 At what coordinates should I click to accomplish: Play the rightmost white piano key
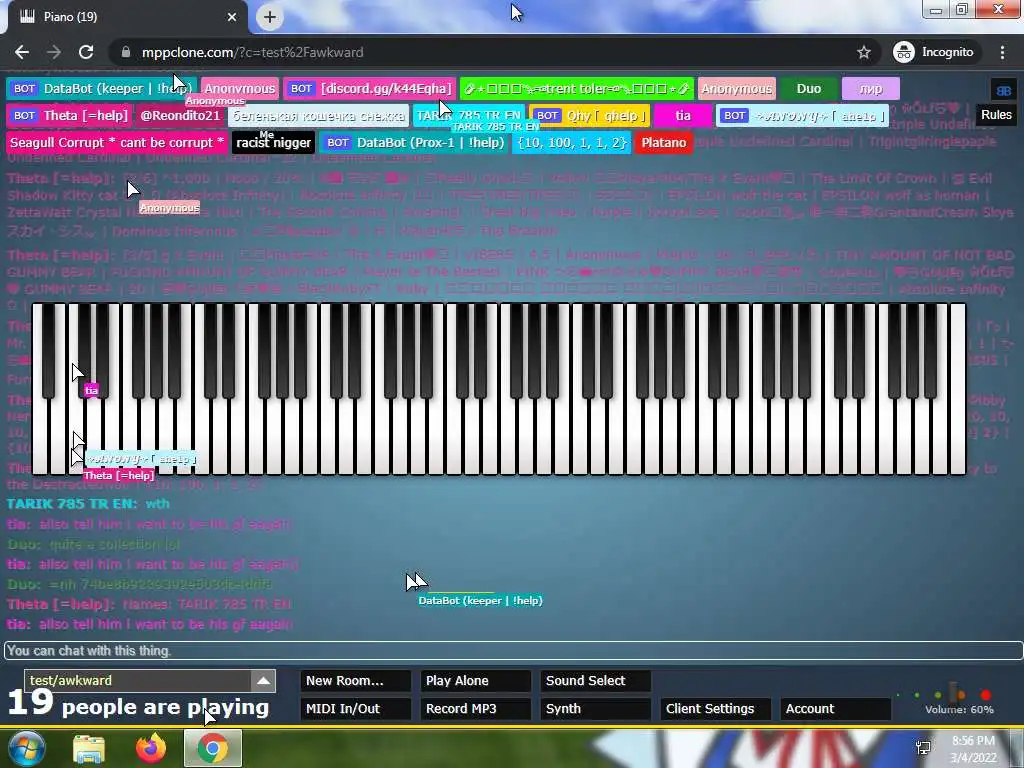pyautogui.click(x=957, y=389)
